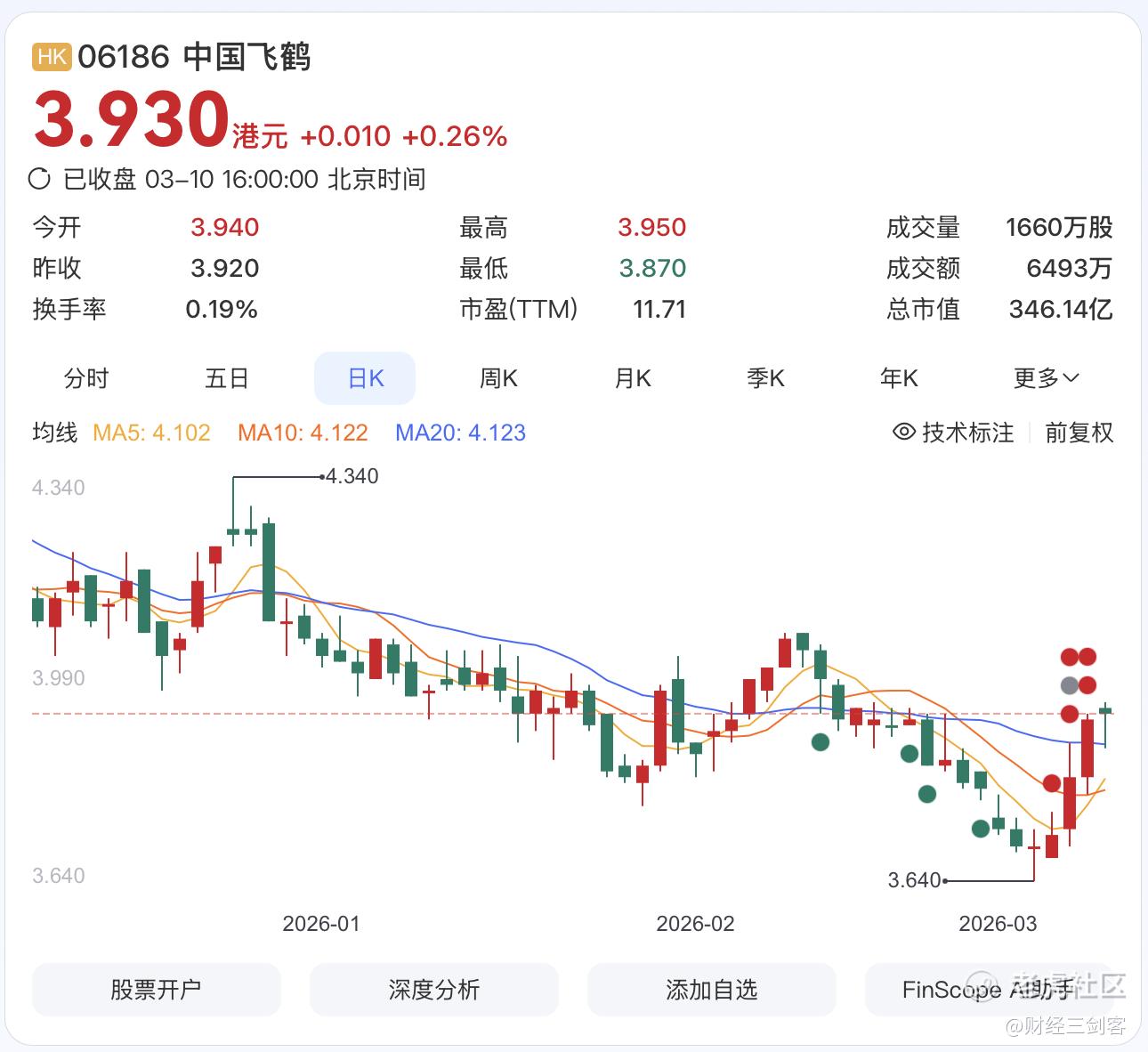
Task: Switch to the 年K tab
Action: 899,378
